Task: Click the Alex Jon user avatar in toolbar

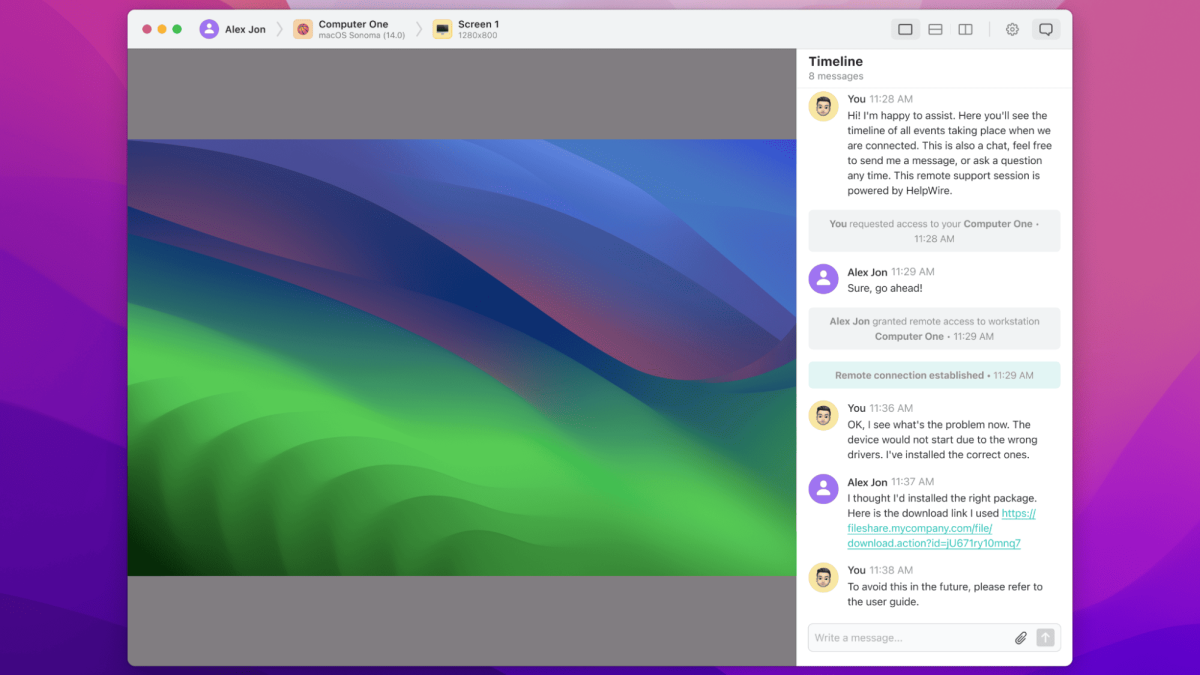Action: click(209, 29)
